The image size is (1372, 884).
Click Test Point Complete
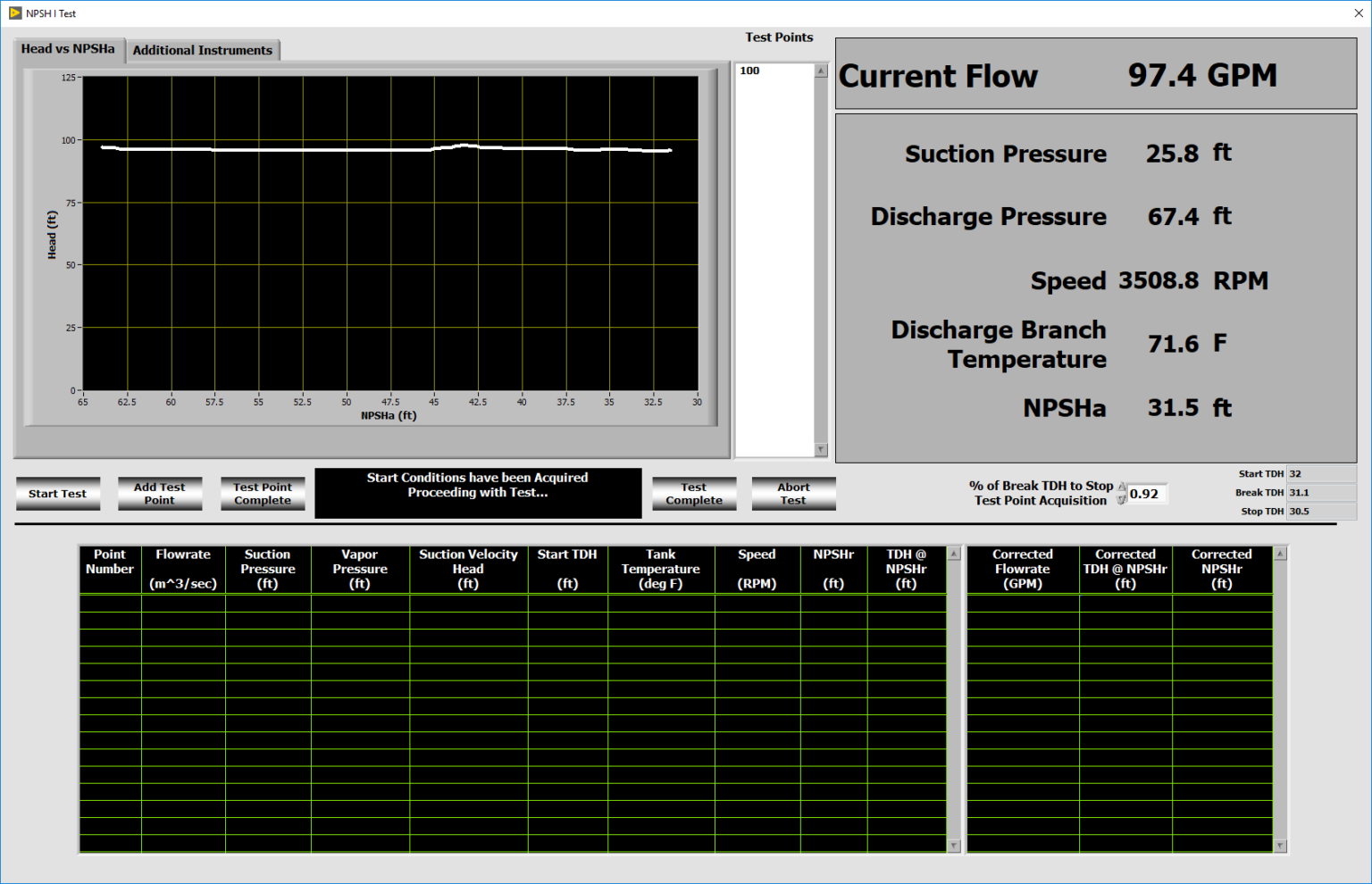pyautogui.click(x=263, y=493)
